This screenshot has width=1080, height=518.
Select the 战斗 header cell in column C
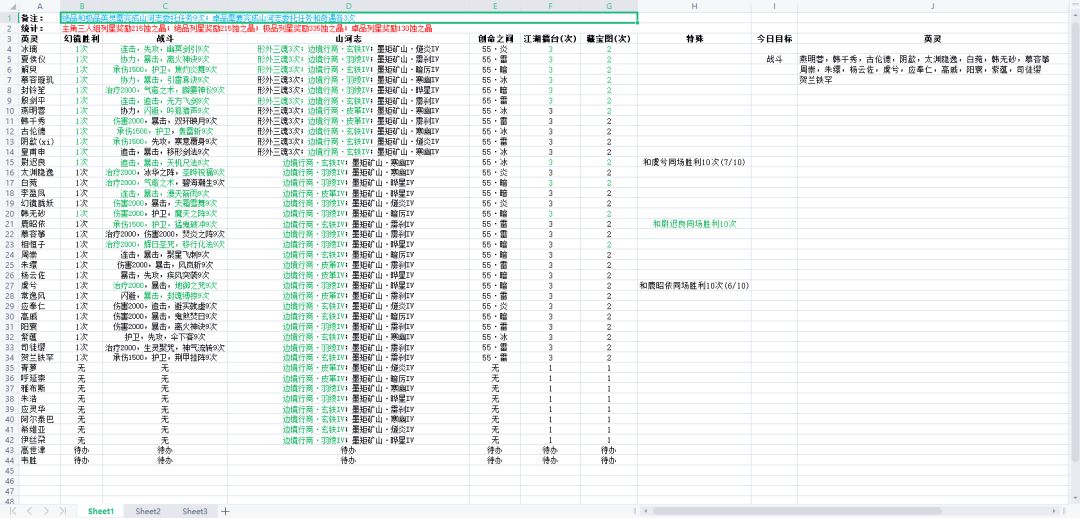click(165, 39)
